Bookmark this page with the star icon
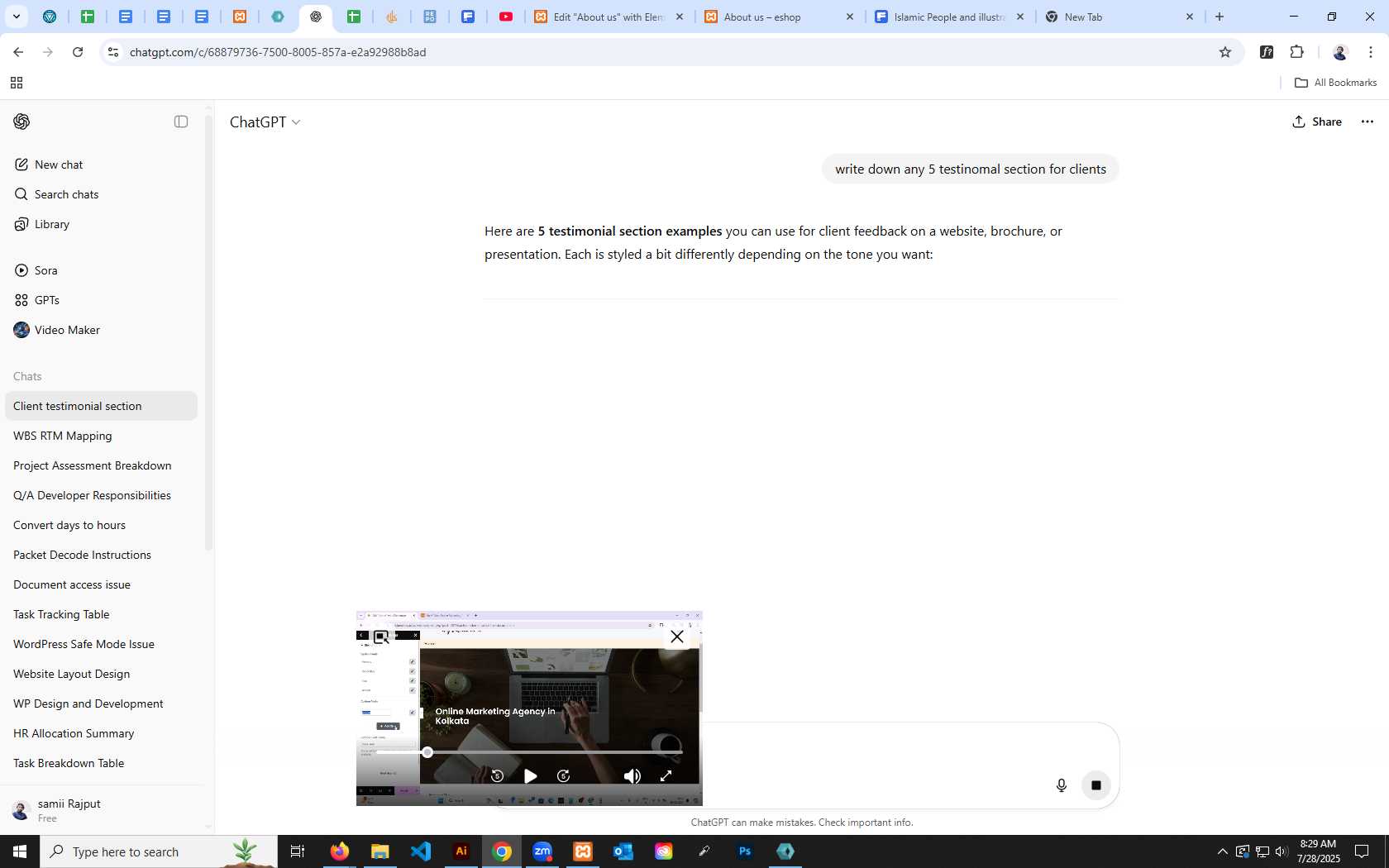Screen dimensions: 1389x868 point(1225,52)
